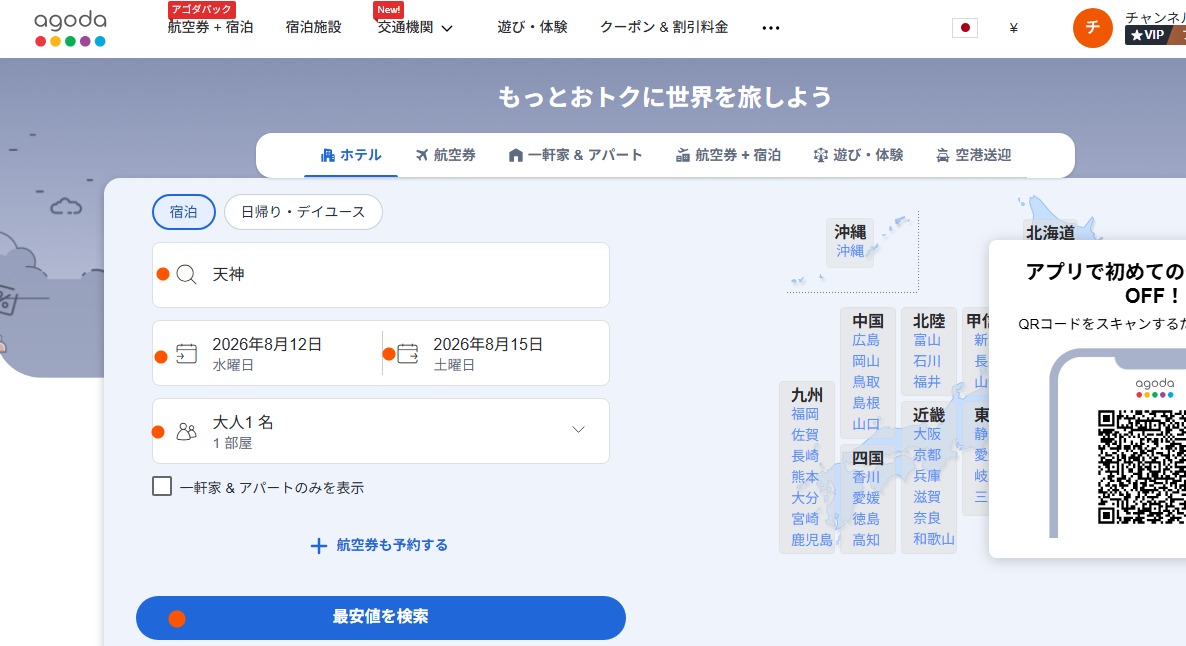
Task: Open the three-dot more menu
Action: click(771, 28)
